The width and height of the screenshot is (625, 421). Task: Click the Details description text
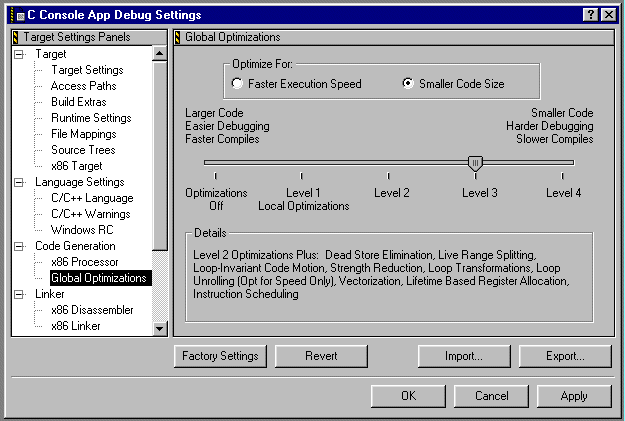381,274
